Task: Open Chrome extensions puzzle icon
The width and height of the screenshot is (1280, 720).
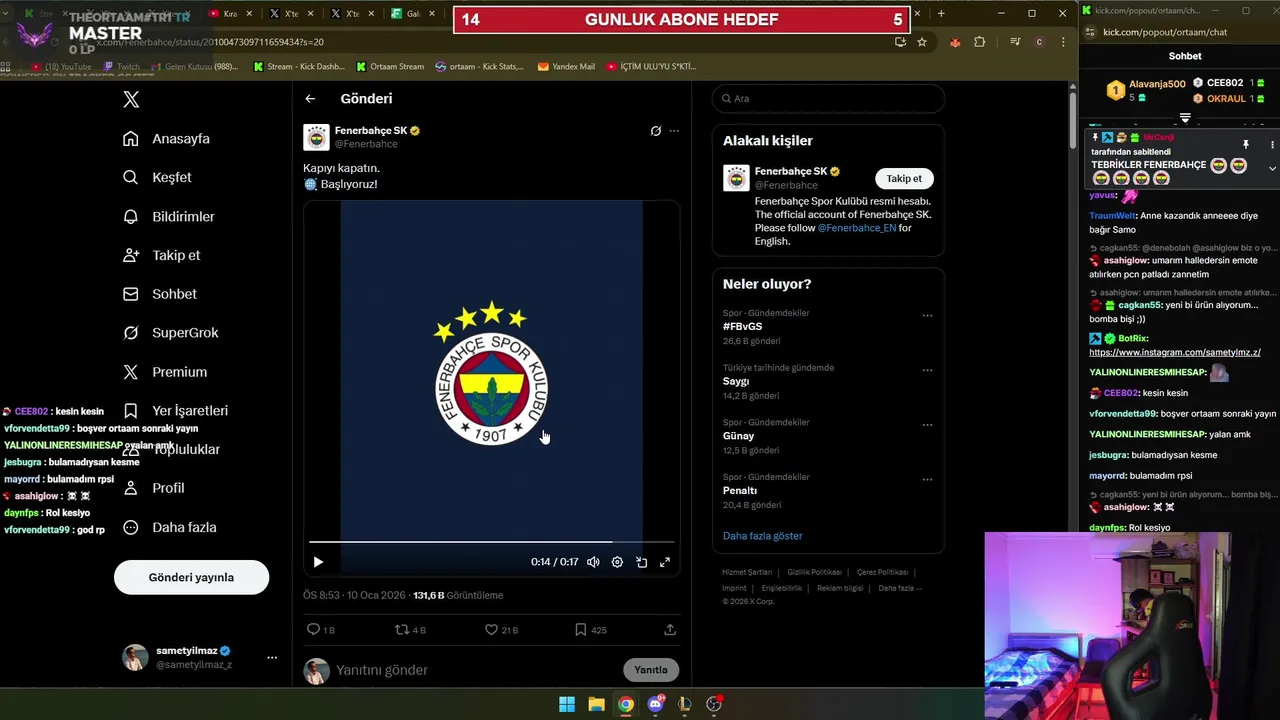Action: pos(979,42)
